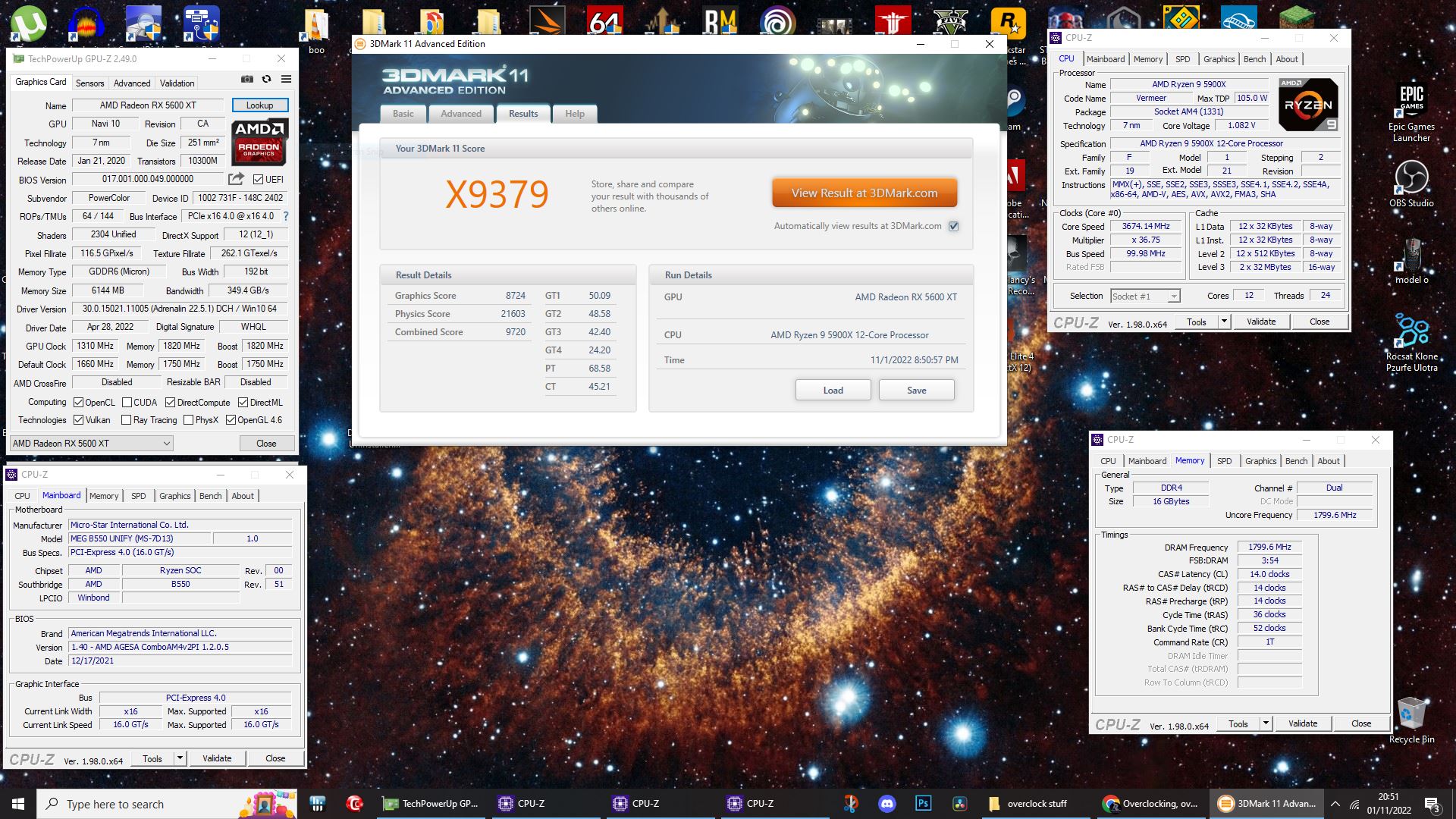Viewport: 1456px width, 819px height.
Task: Click Validate in CPU-Z Mainboard window
Action: 217,758
